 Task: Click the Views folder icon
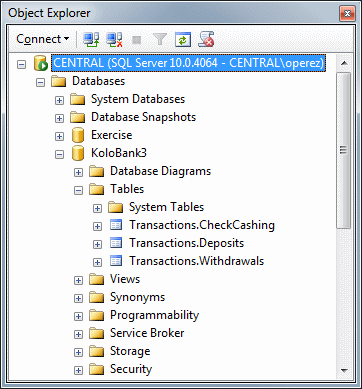96,279
